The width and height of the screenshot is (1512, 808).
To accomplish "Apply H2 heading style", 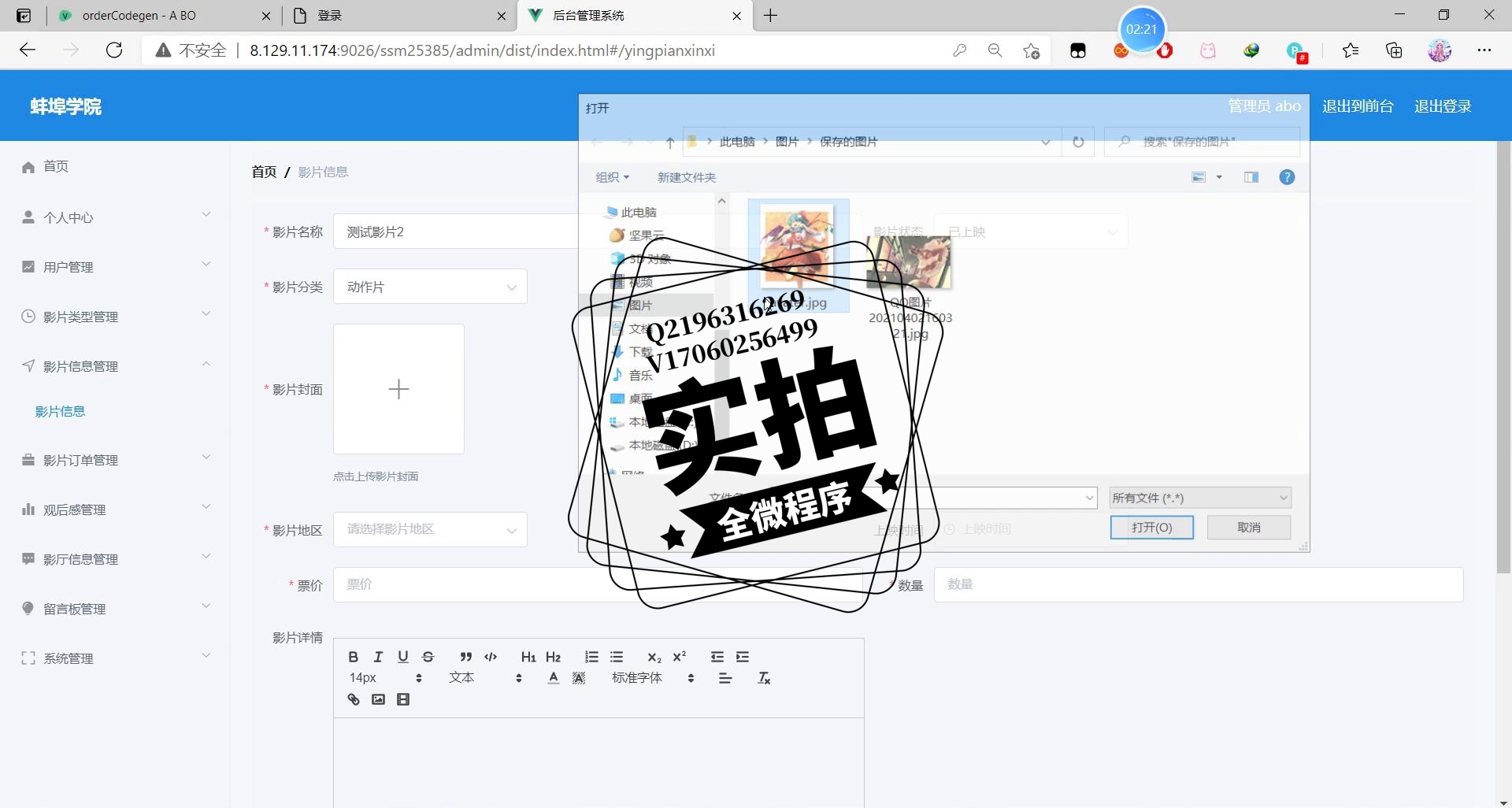I will click(553, 657).
